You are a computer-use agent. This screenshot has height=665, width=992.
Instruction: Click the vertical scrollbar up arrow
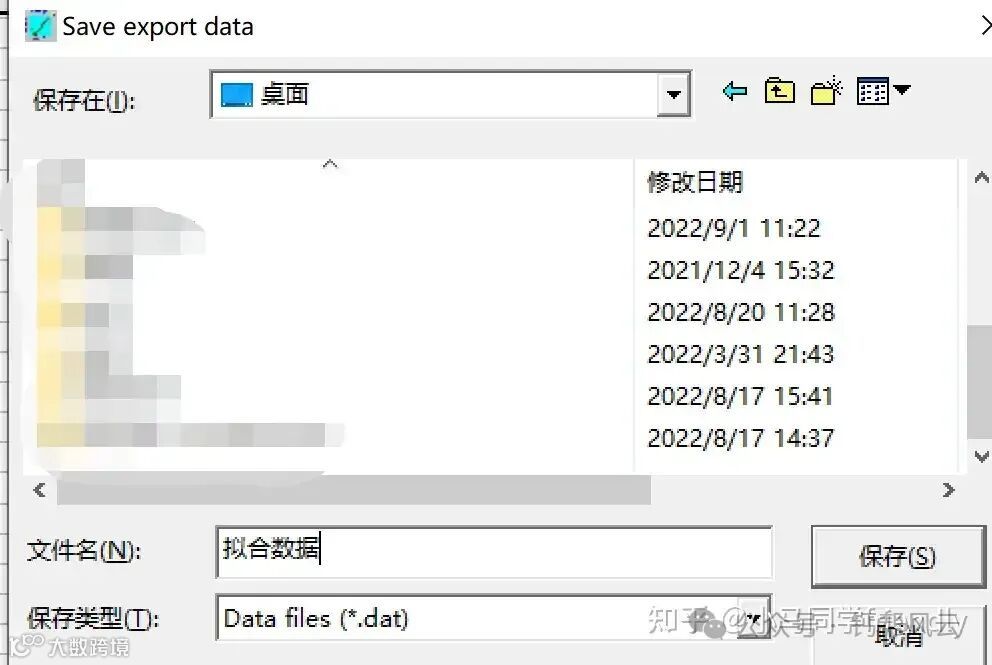pyautogui.click(x=981, y=178)
